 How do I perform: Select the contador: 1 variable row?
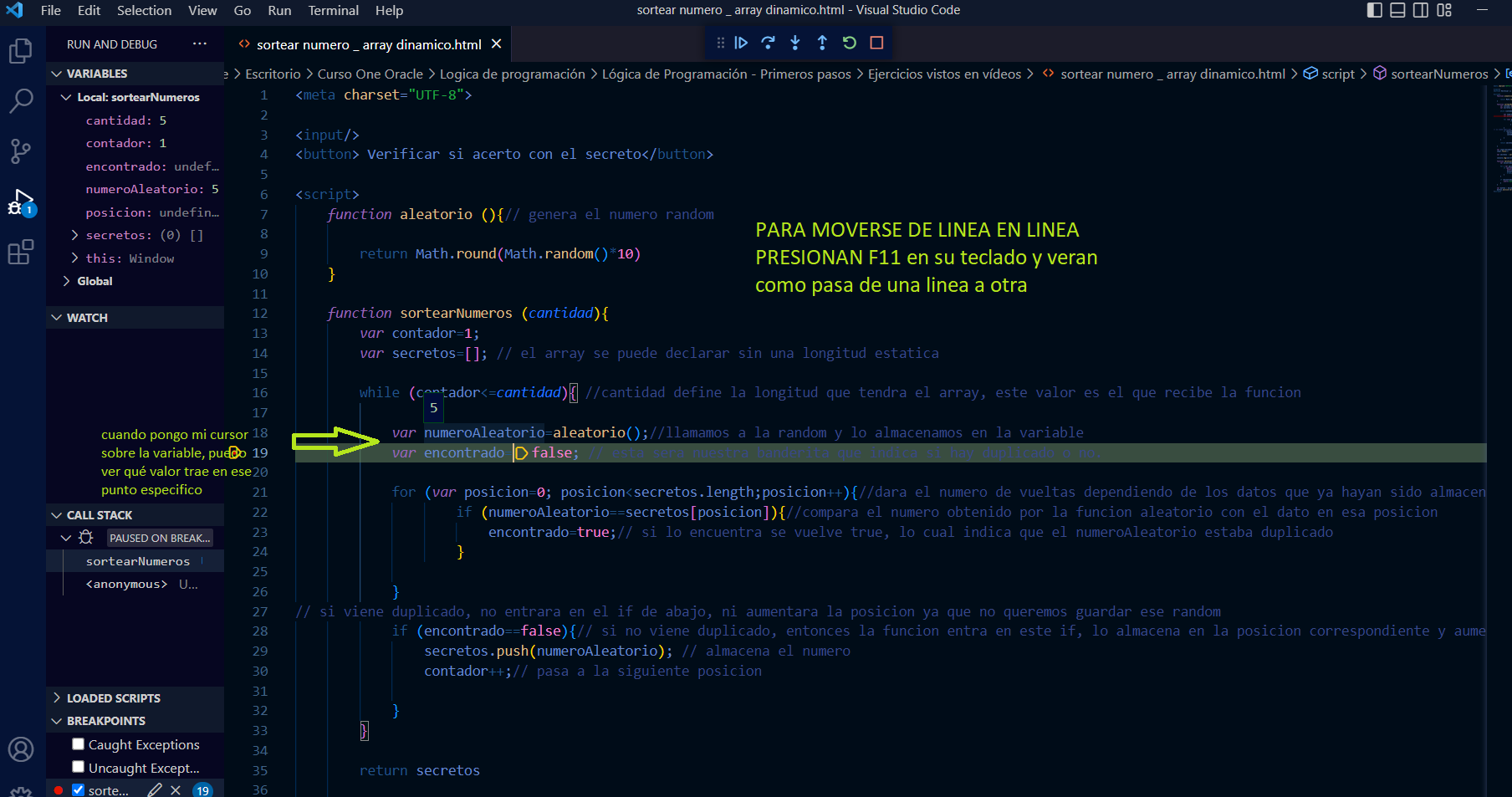click(135, 143)
